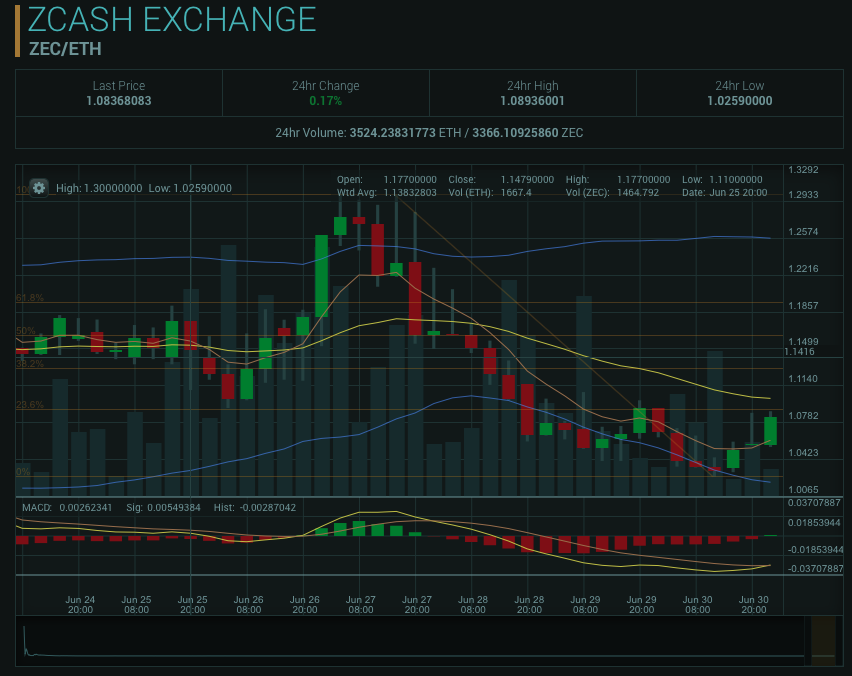852x676 pixels.
Task: Click the overview chart spike at left
Action: [x=24, y=640]
